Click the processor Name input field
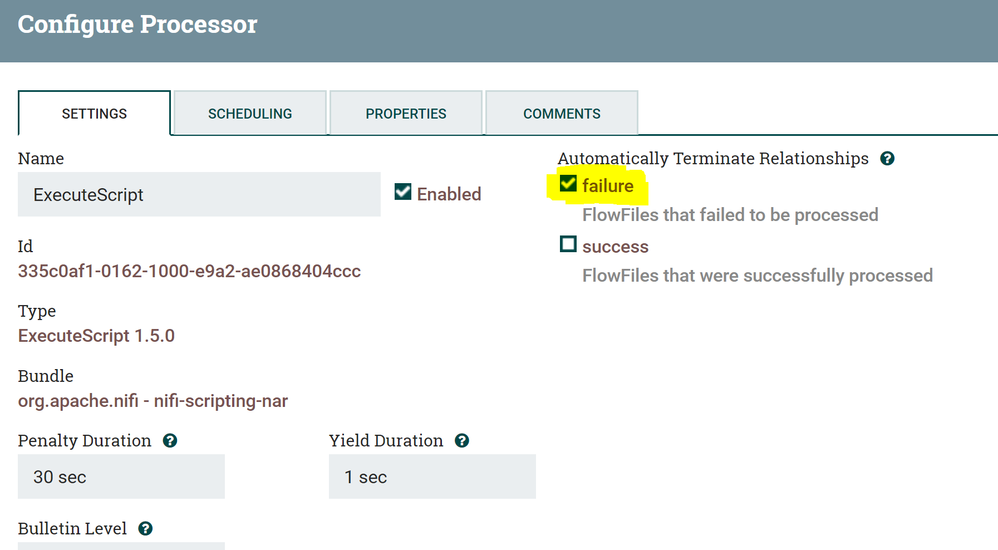This screenshot has height=550, width=998. click(x=199, y=195)
